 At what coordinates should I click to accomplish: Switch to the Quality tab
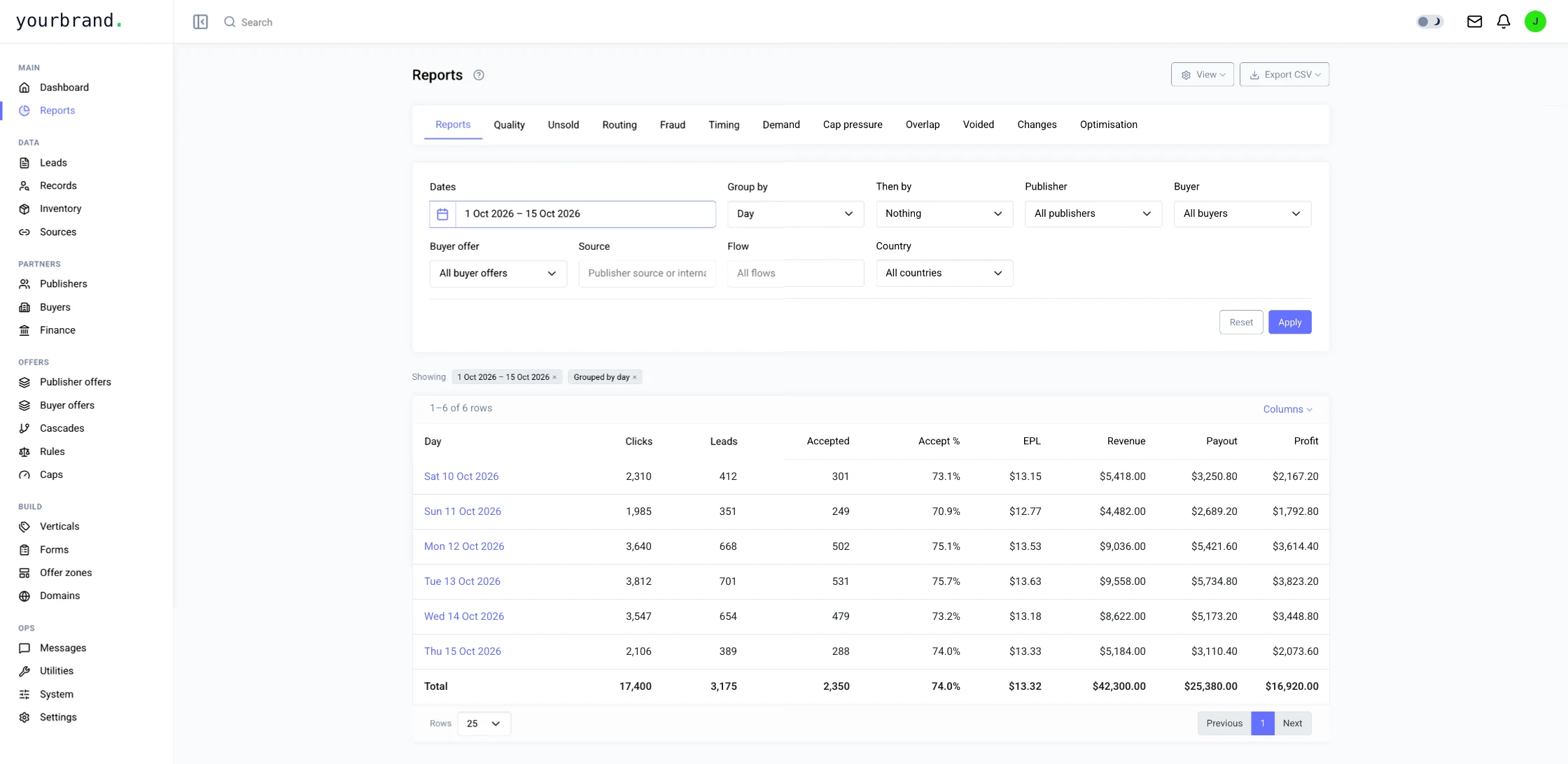pos(509,125)
